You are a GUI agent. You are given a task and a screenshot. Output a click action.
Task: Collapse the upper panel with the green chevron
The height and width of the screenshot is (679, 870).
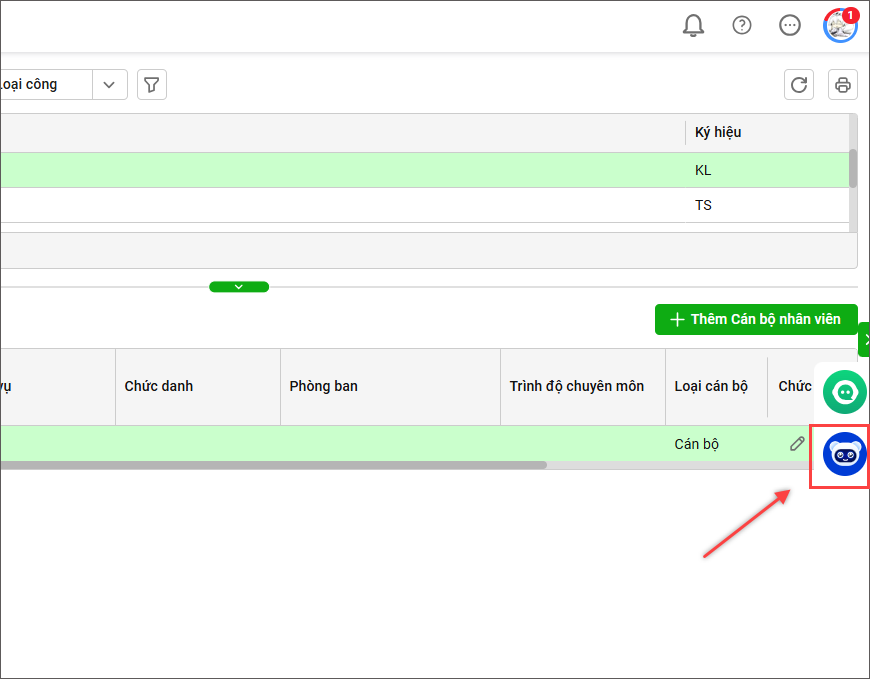[239, 287]
